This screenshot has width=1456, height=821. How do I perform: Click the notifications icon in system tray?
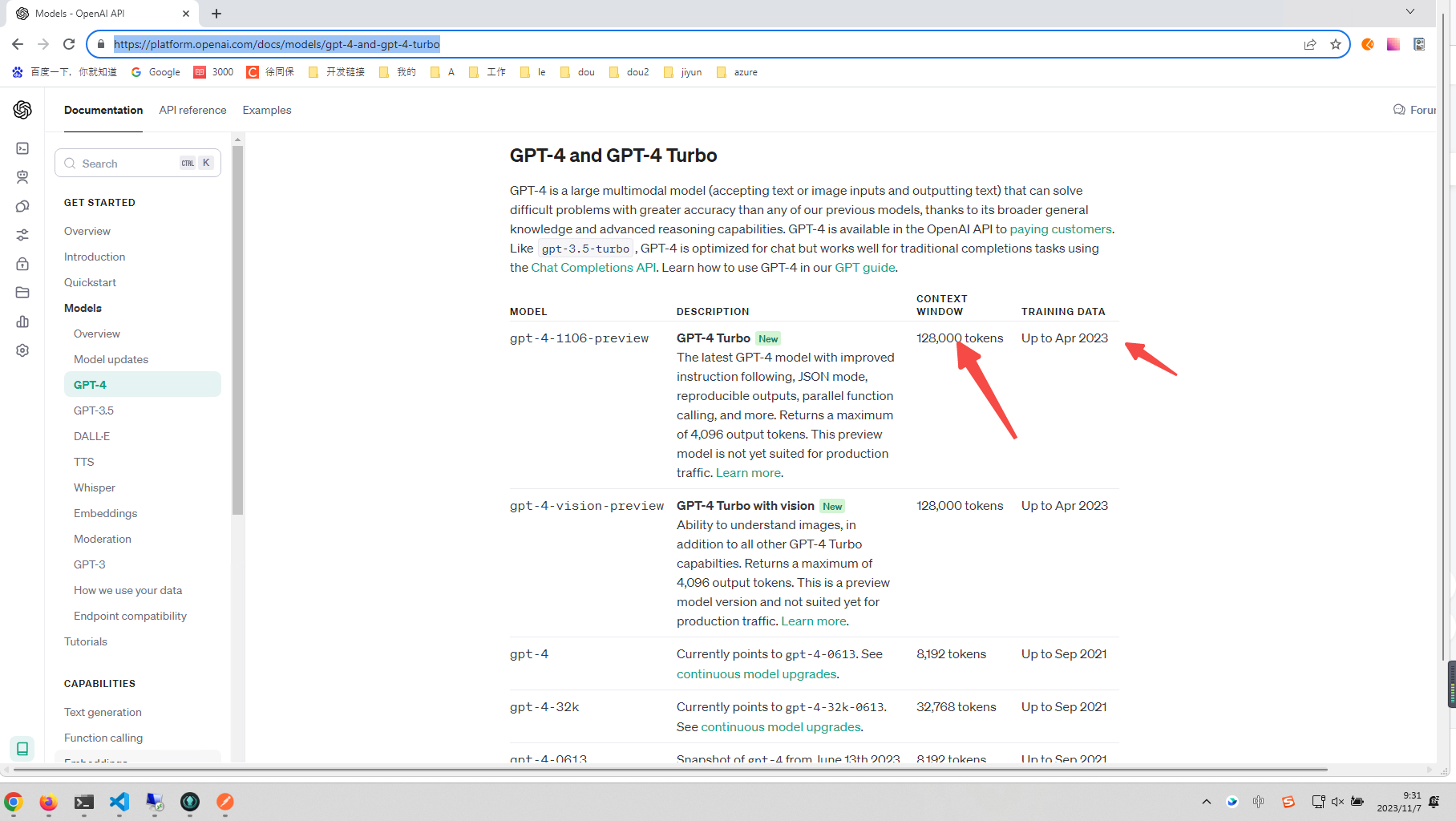pyautogui.click(x=1434, y=802)
